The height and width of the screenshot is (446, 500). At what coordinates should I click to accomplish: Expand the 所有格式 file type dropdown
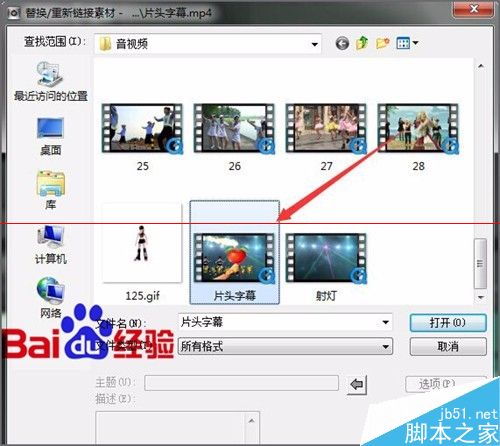385,347
